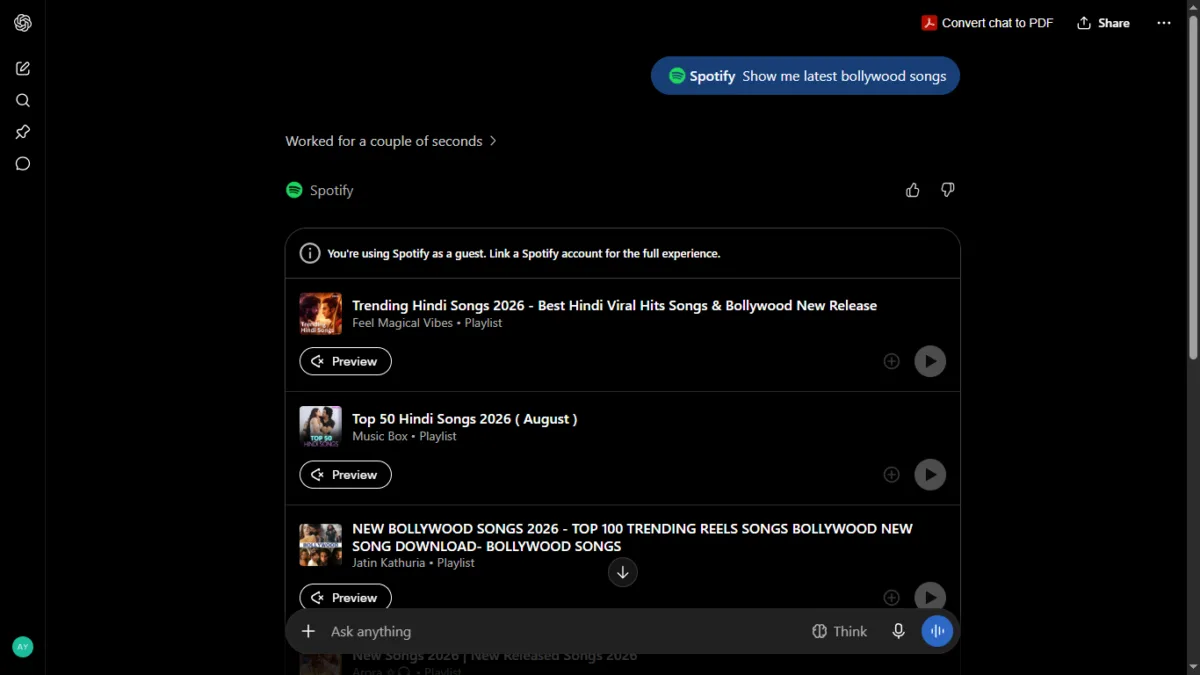1200x675 pixels.
Task: Click Convert chat to PDF
Action: pos(987,23)
